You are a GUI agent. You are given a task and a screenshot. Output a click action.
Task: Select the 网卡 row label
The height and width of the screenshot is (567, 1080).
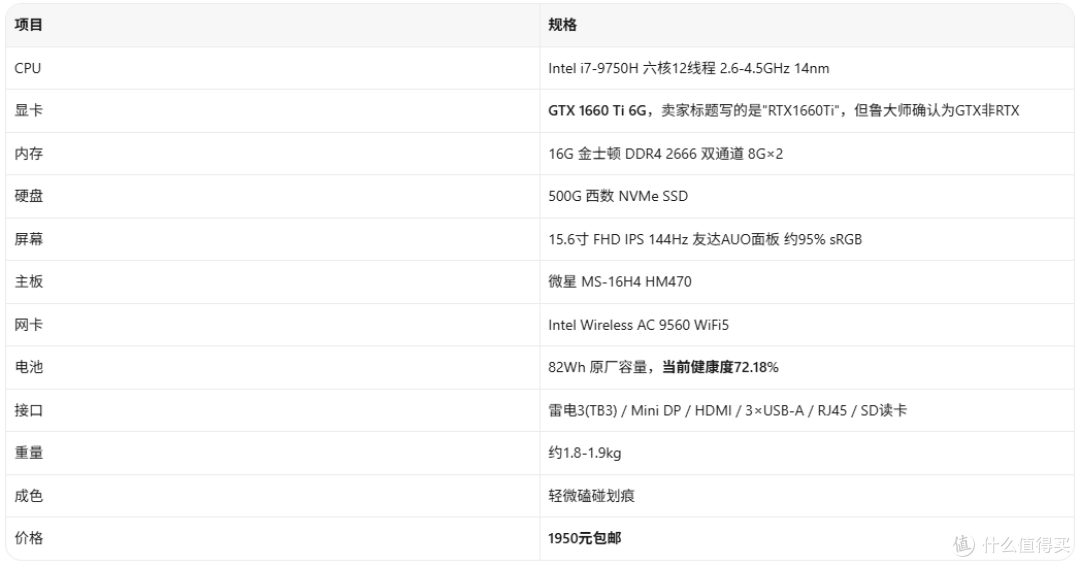coord(28,324)
